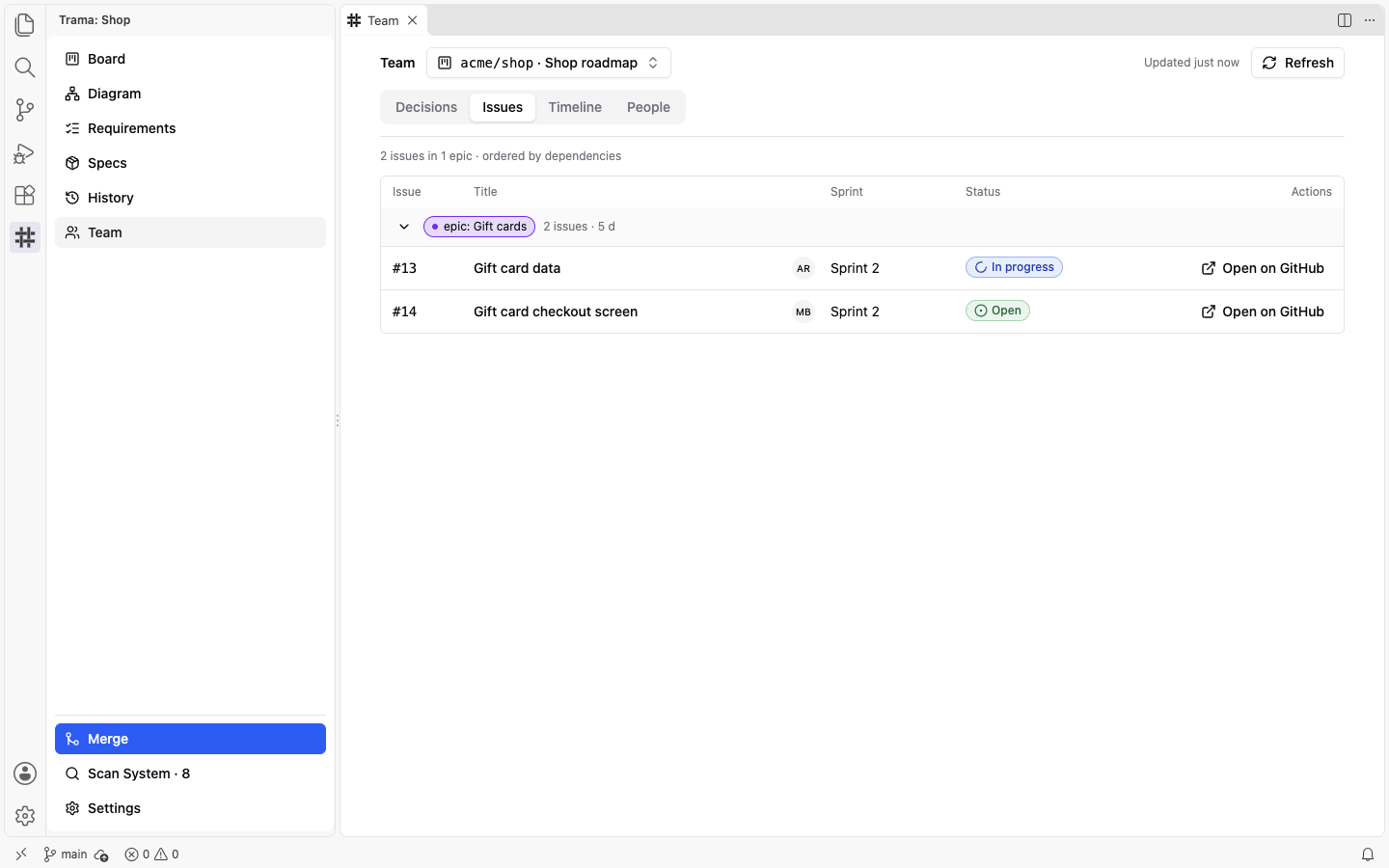Open Requirements in the sidebar

click(191, 128)
